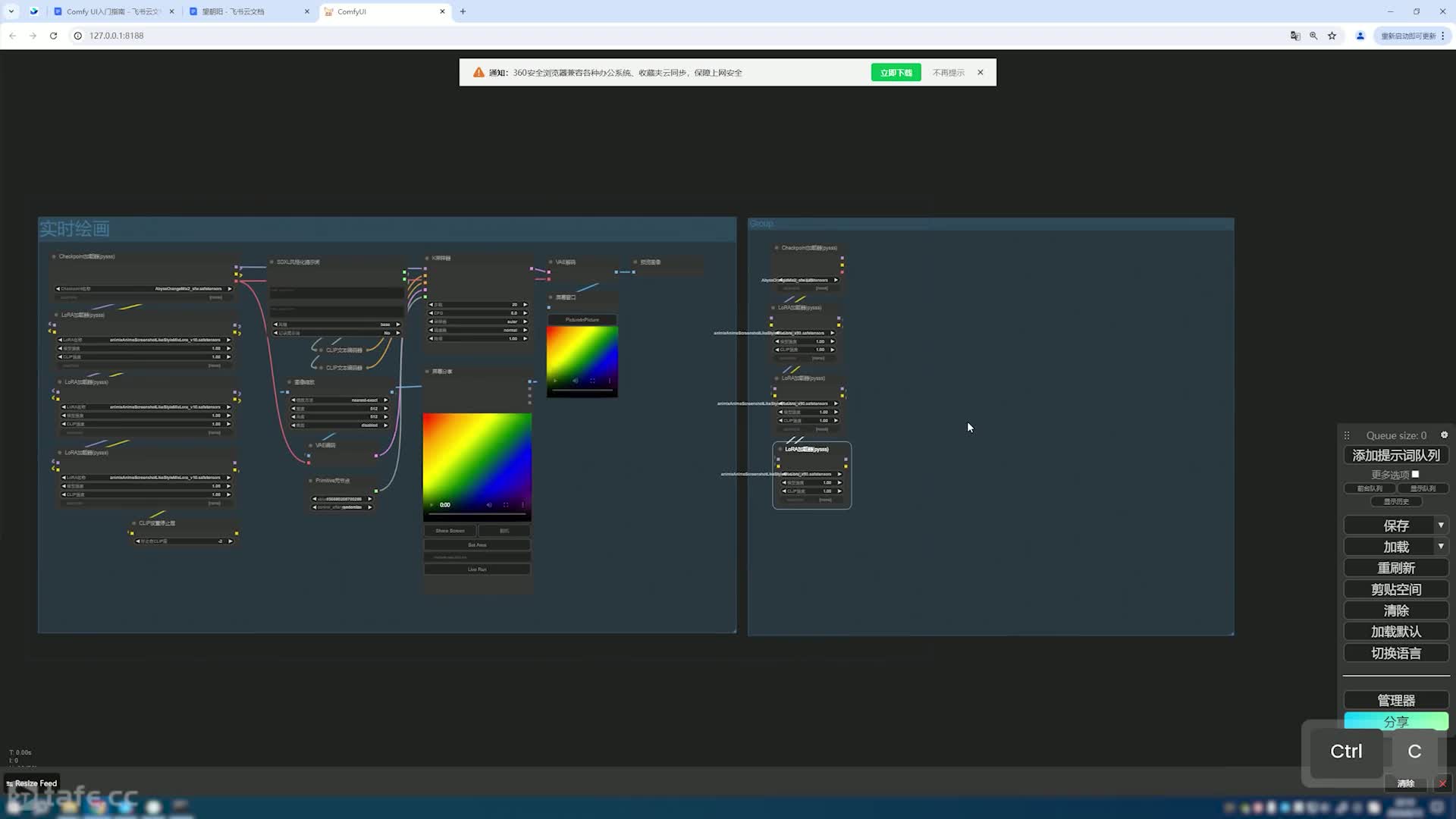Select the ComfyUI browser tab

384,11
